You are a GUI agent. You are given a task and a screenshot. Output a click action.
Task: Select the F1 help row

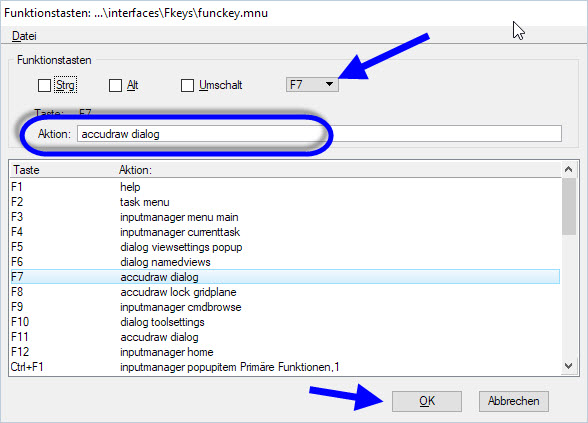(x=285, y=187)
